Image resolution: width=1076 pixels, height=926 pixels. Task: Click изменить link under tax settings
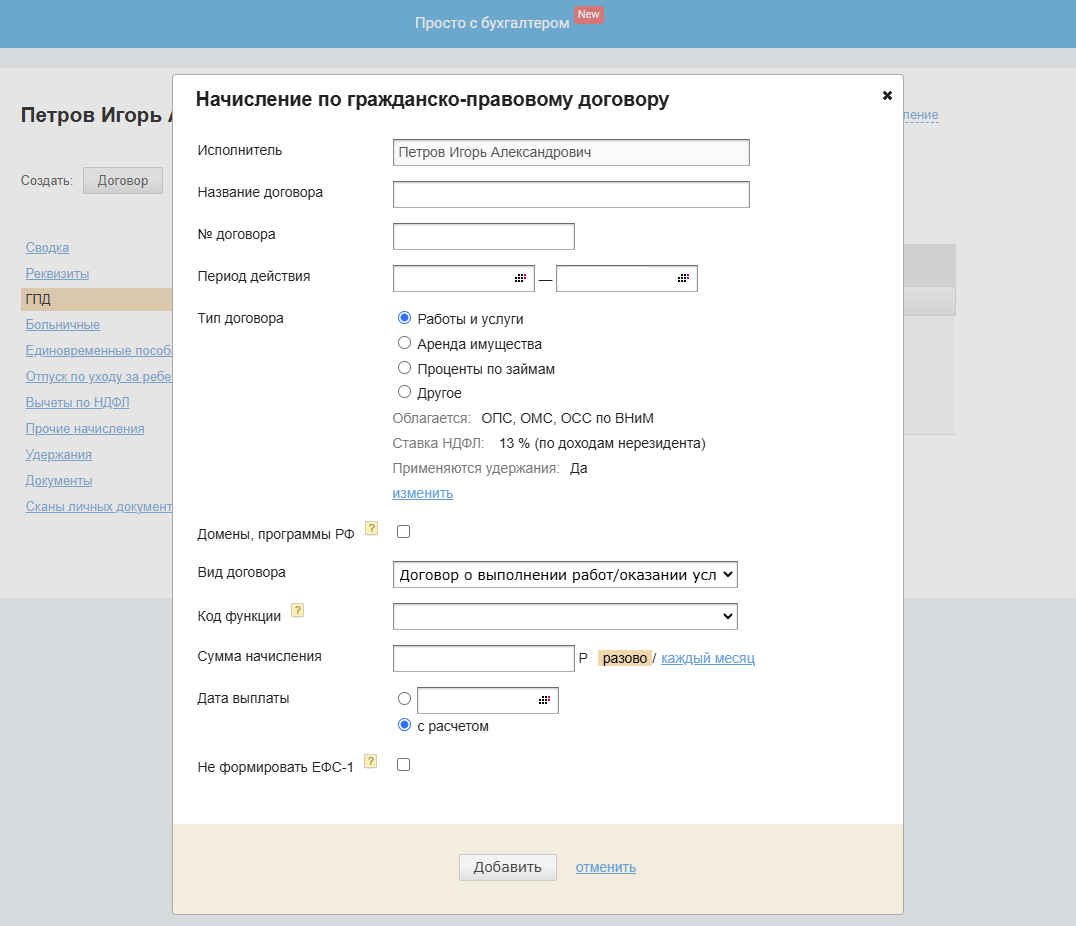click(x=422, y=493)
